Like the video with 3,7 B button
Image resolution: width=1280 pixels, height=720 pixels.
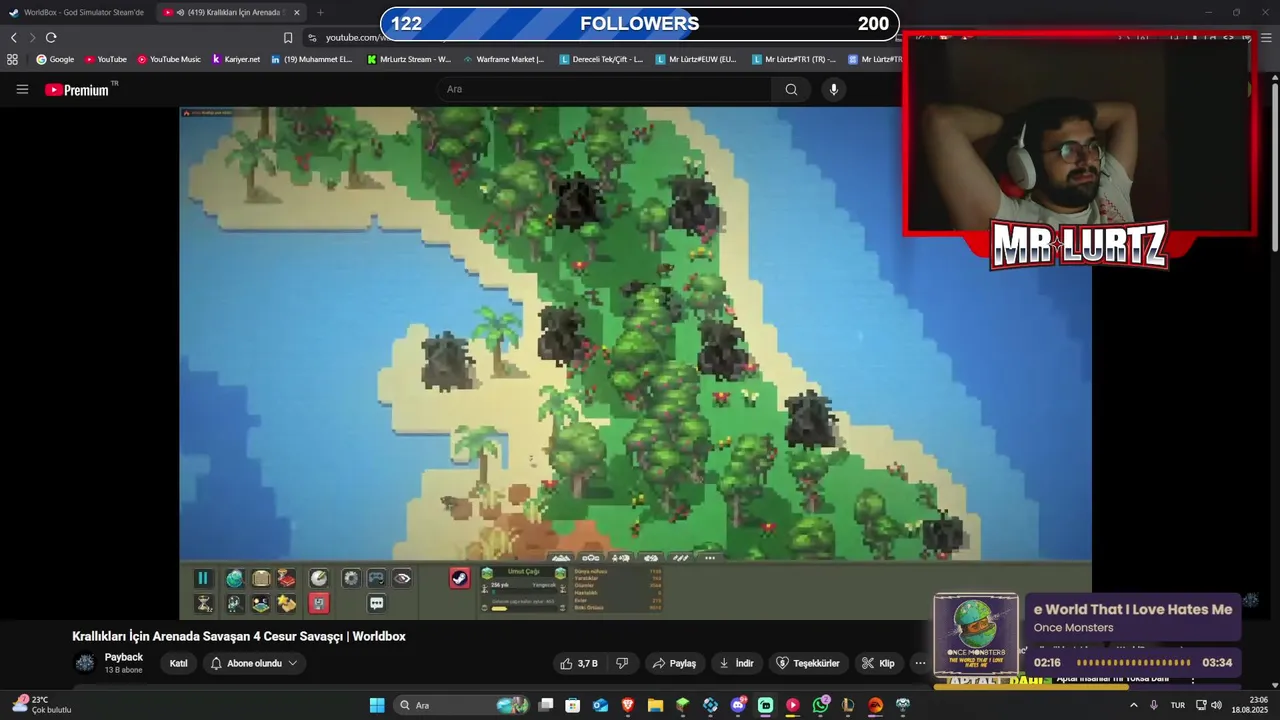[579, 663]
